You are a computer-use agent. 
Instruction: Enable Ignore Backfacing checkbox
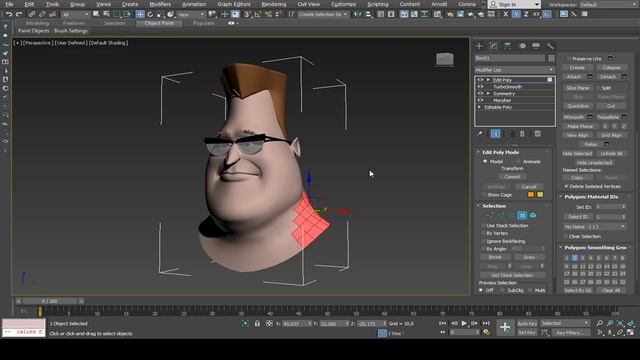pos(484,241)
